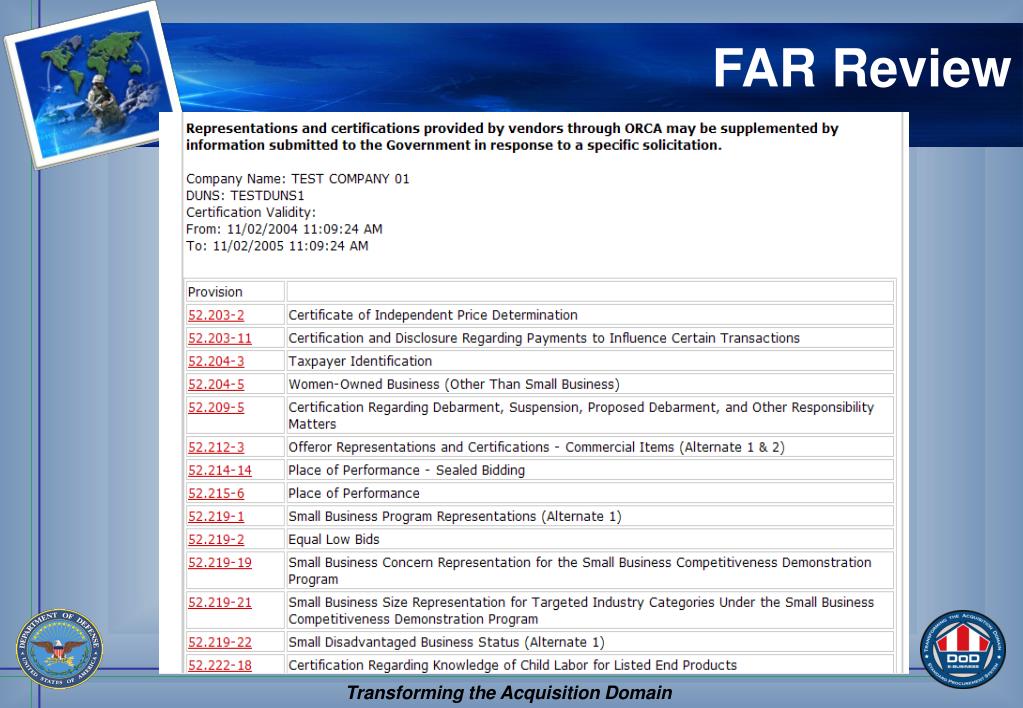Click 'Small Business Program Representations (Alternate 1)'

coord(455,517)
